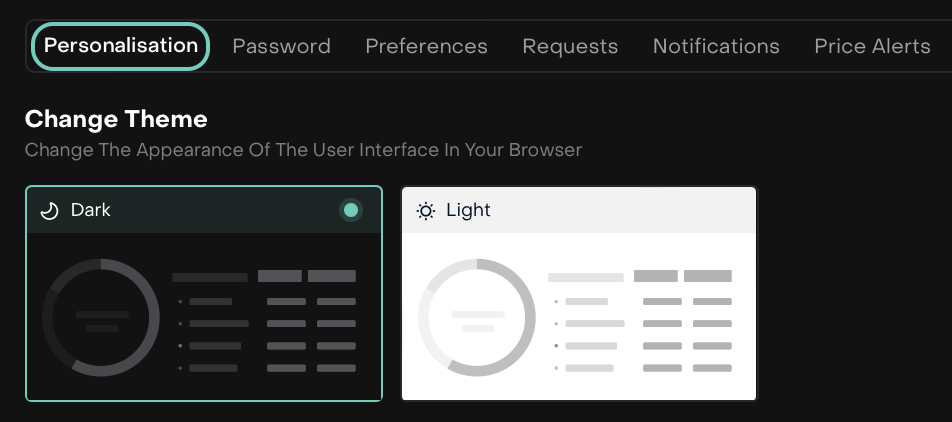
Task: Open the Requests tab
Action: click(570, 46)
